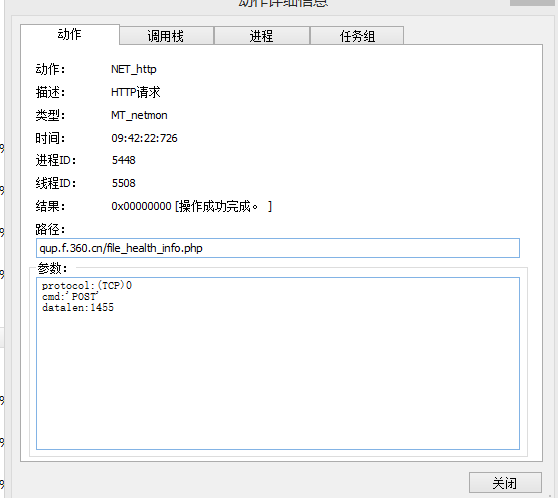This screenshot has height=498, width=558.
Task: Open the 调用栈 tab
Action: (x=166, y=36)
